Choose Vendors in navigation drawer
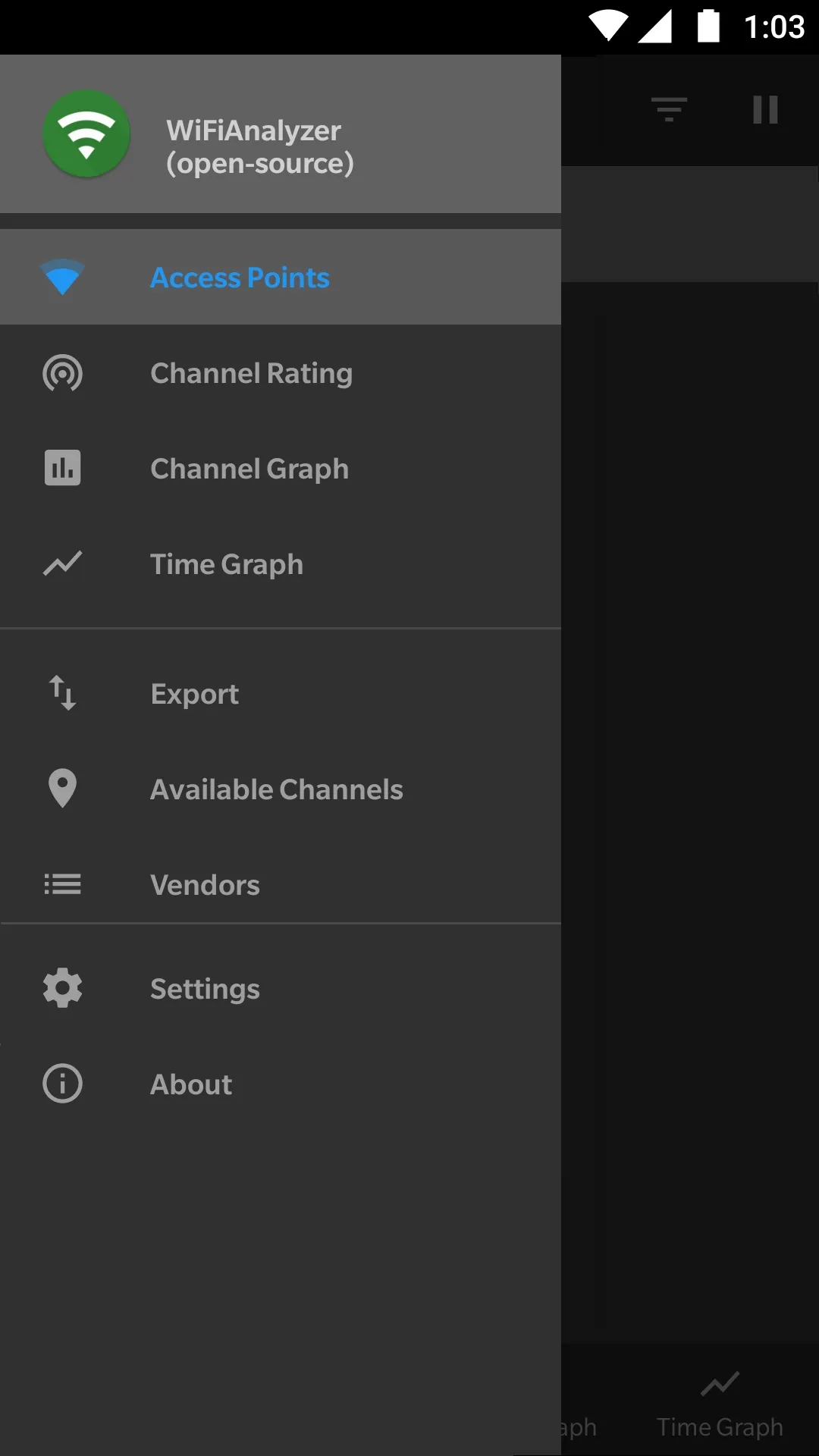Viewport: 819px width, 1456px height. pyautogui.click(x=205, y=885)
